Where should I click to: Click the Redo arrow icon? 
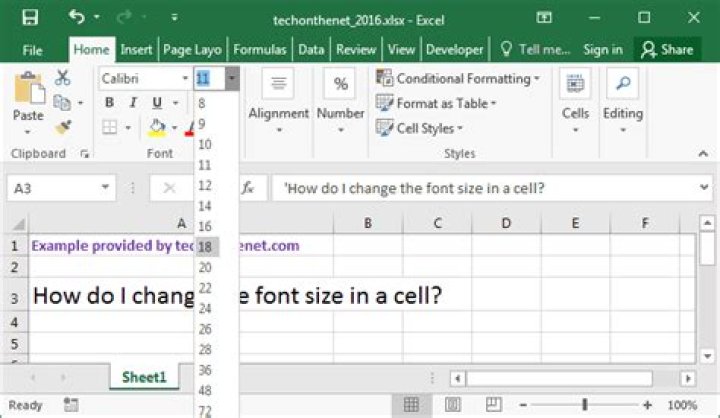(124, 17)
